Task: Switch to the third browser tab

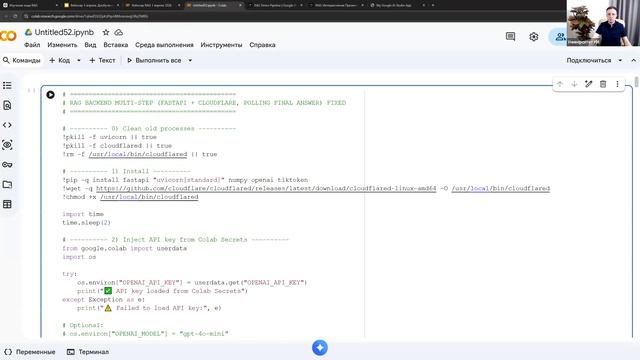Action: pos(152,5)
